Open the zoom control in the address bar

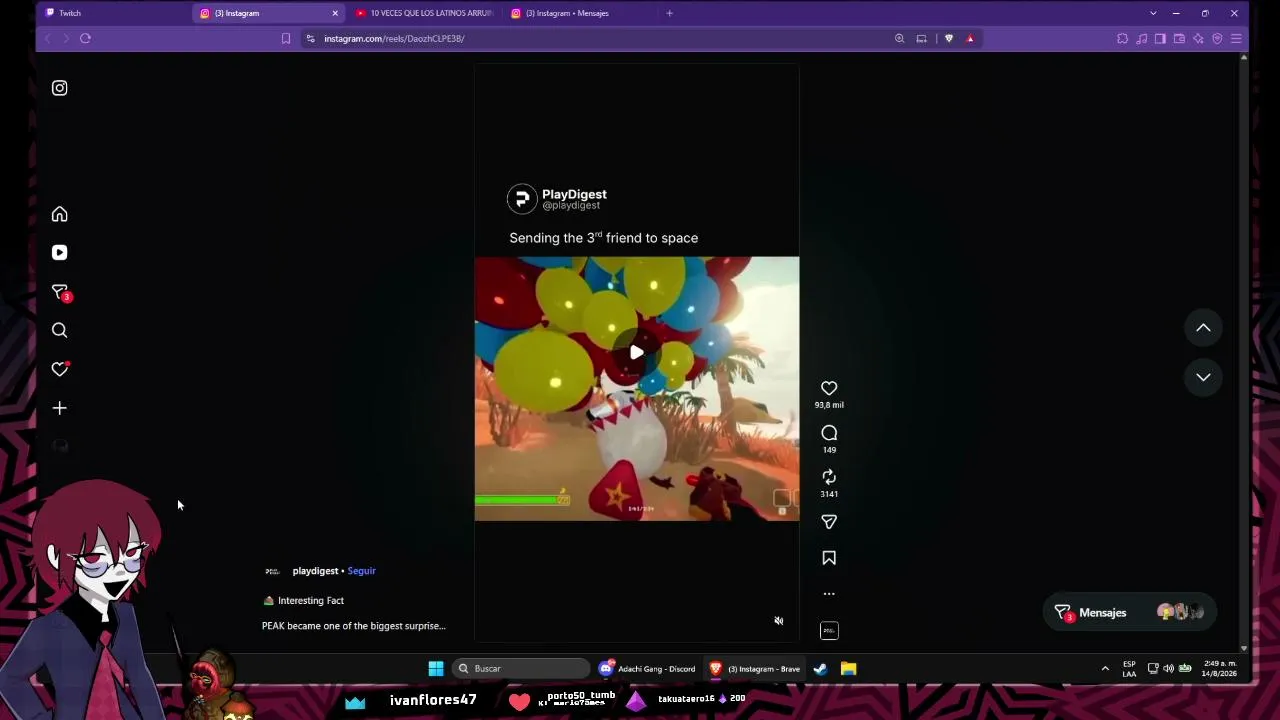click(899, 38)
